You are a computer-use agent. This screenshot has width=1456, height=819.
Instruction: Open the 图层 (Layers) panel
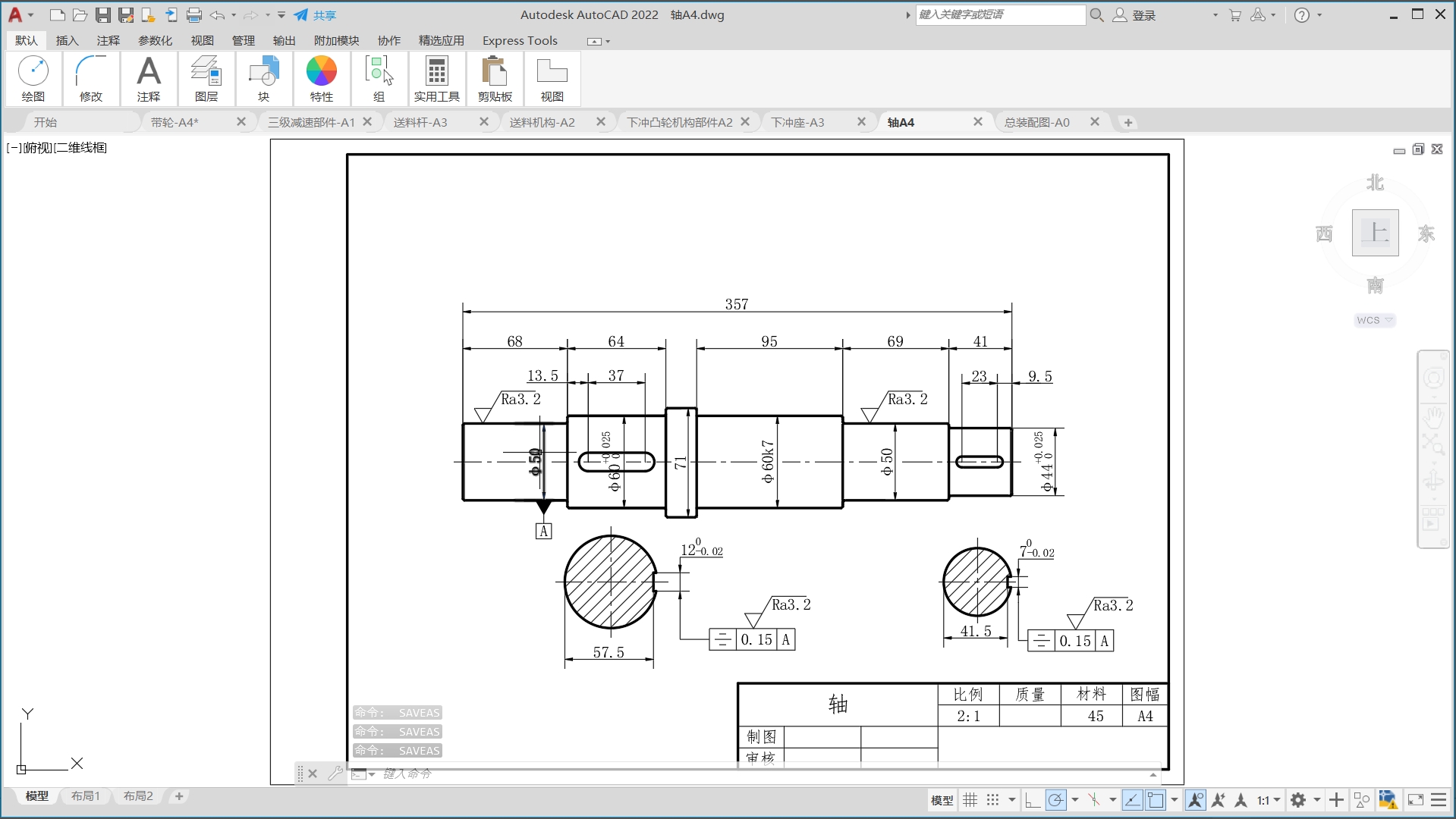pos(206,78)
